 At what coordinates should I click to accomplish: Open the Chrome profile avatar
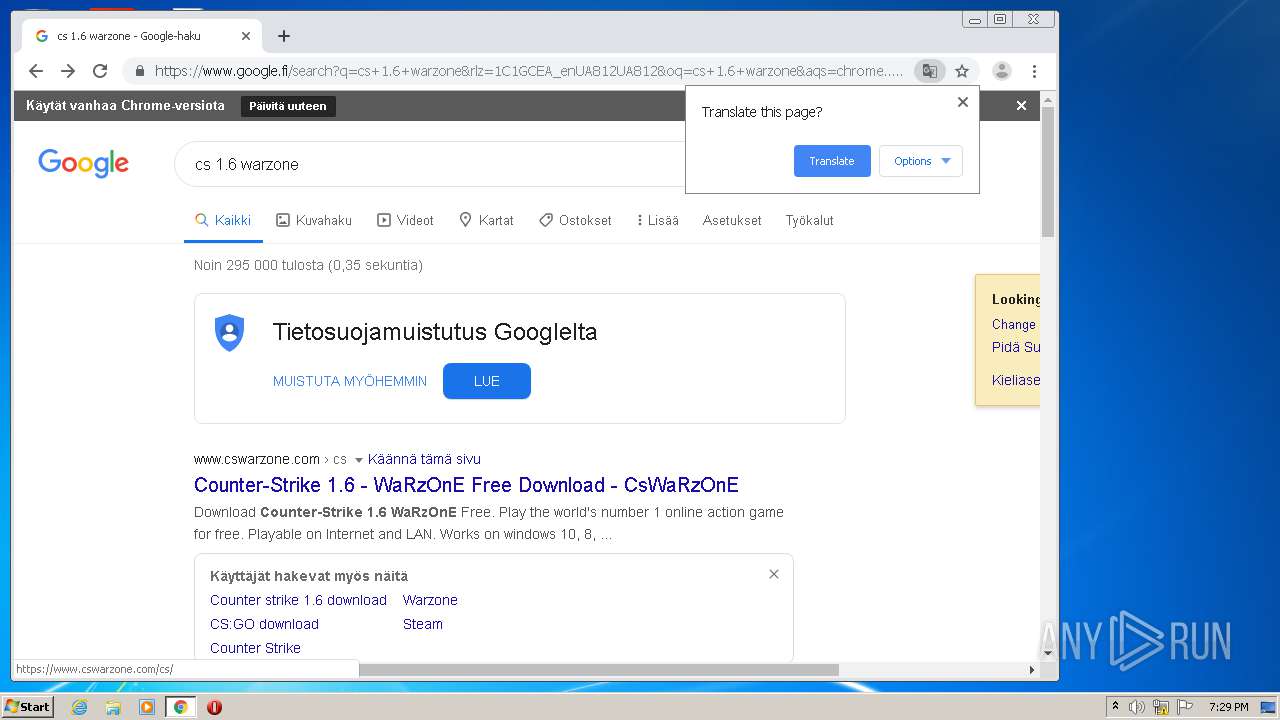pyautogui.click(x=1002, y=71)
